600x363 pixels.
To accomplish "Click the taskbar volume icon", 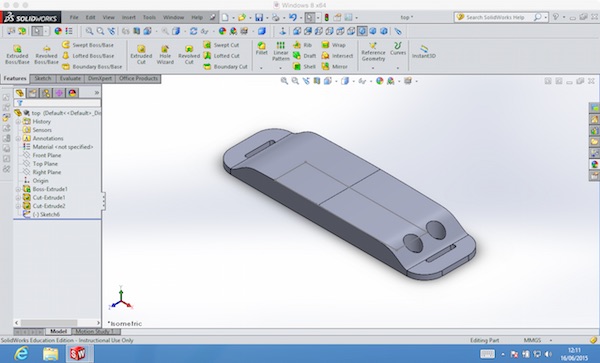I will pyautogui.click(x=548, y=354).
